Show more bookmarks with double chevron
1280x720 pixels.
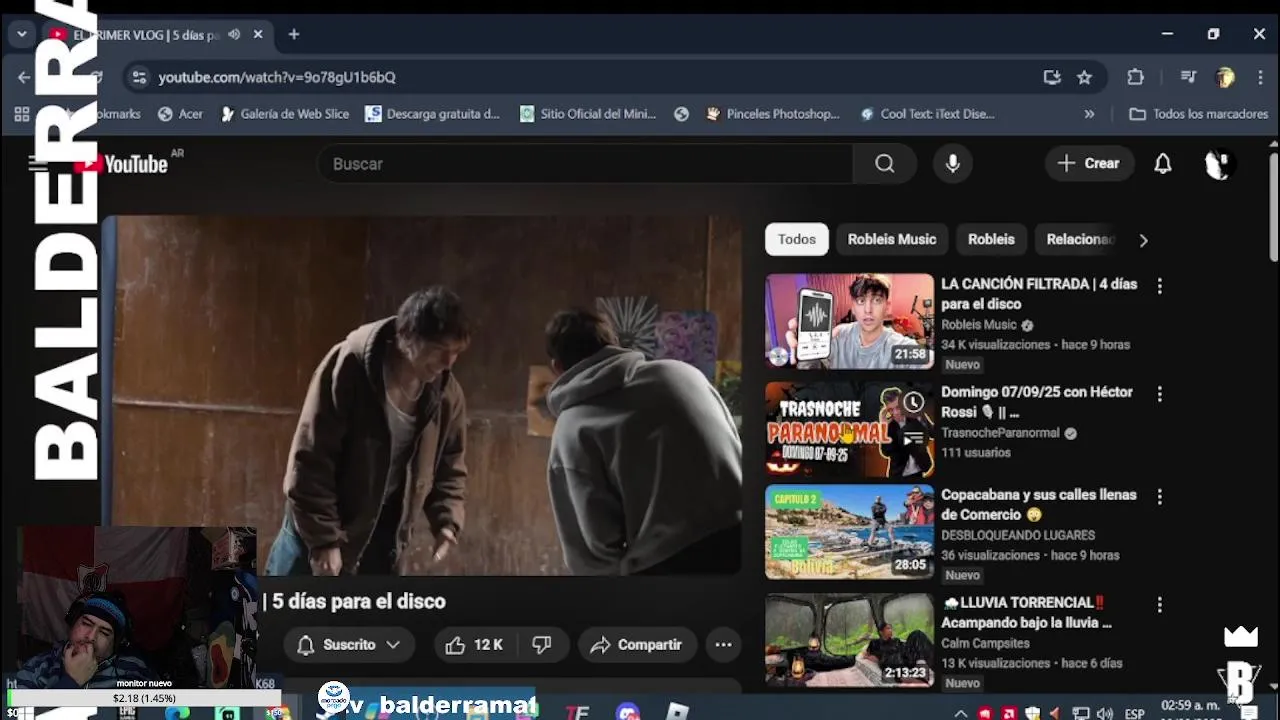[1089, 114]
